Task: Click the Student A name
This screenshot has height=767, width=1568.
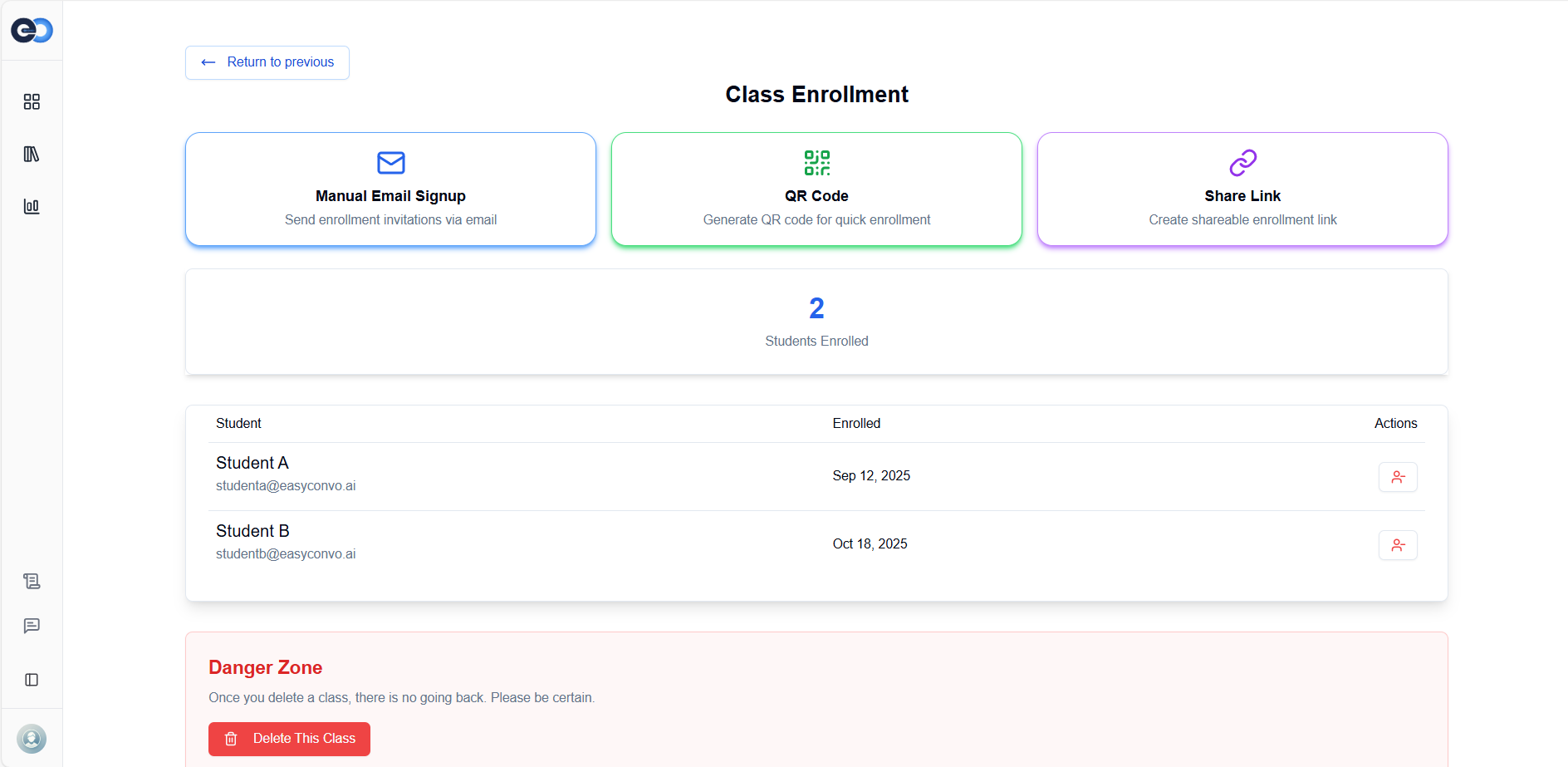Action: click(252, 463)
